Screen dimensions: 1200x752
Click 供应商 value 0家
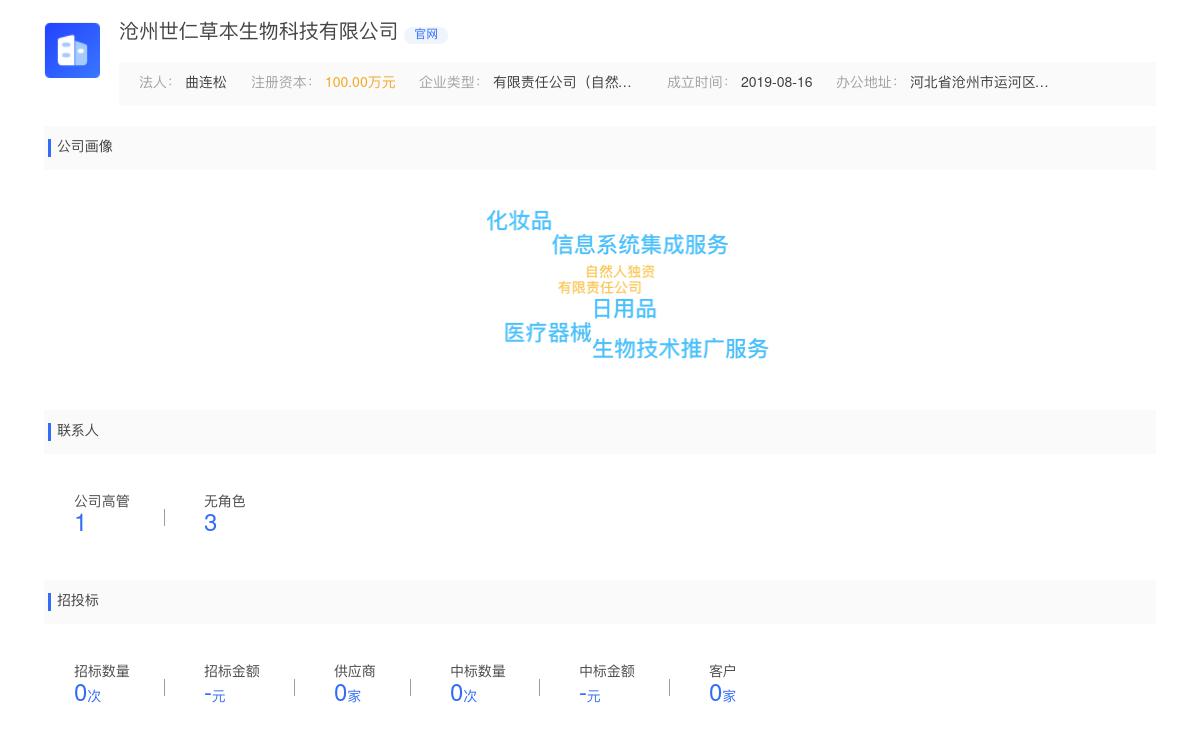[x=347, y=694]
